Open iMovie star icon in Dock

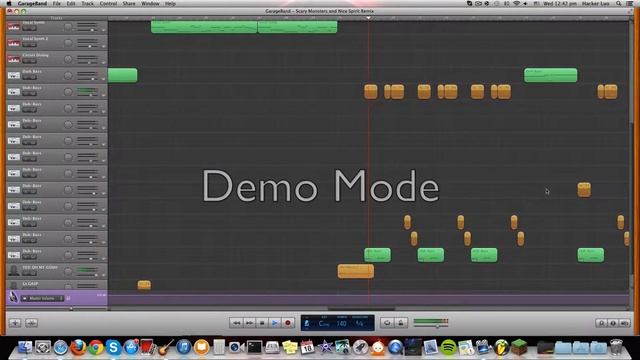(x=325, y=347)
